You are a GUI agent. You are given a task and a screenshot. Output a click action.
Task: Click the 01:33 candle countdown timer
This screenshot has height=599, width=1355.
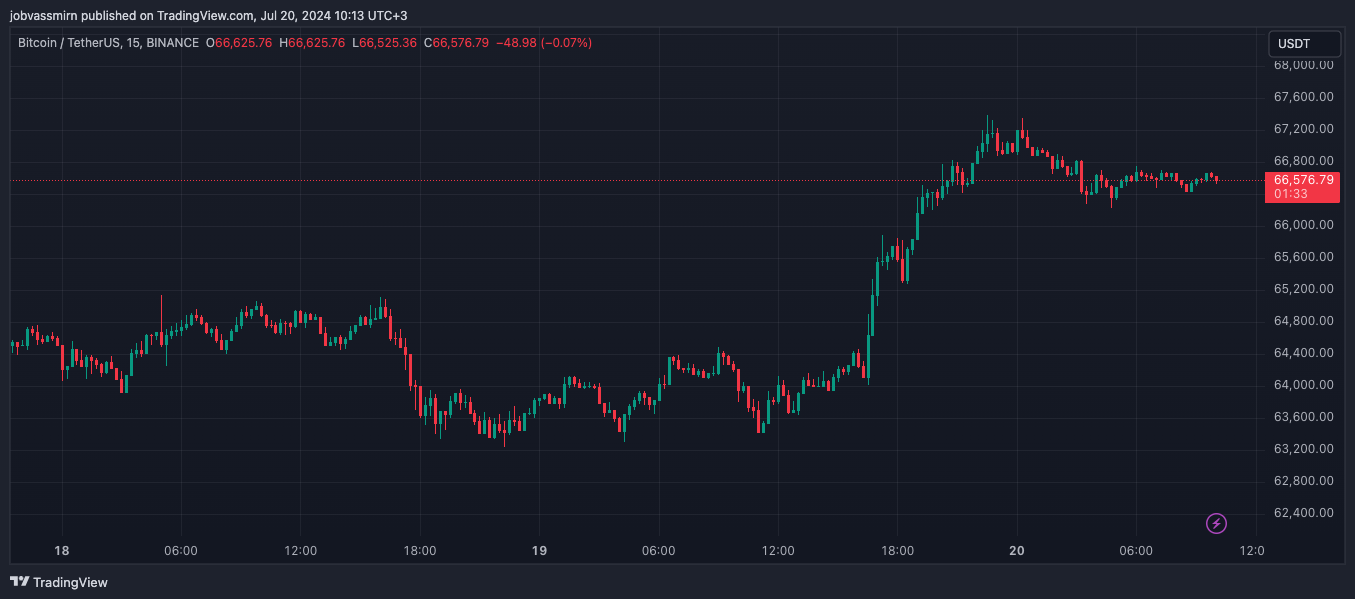coord(1288,193)
